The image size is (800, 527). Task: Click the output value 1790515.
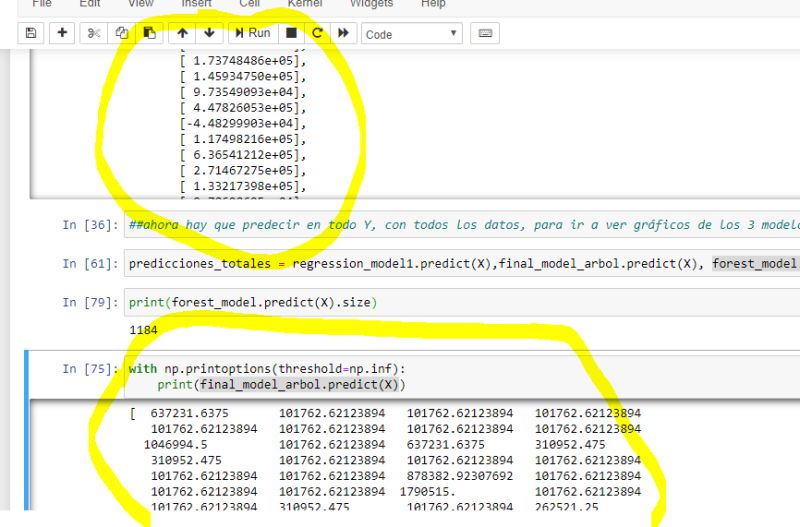[x=428, y=492]
